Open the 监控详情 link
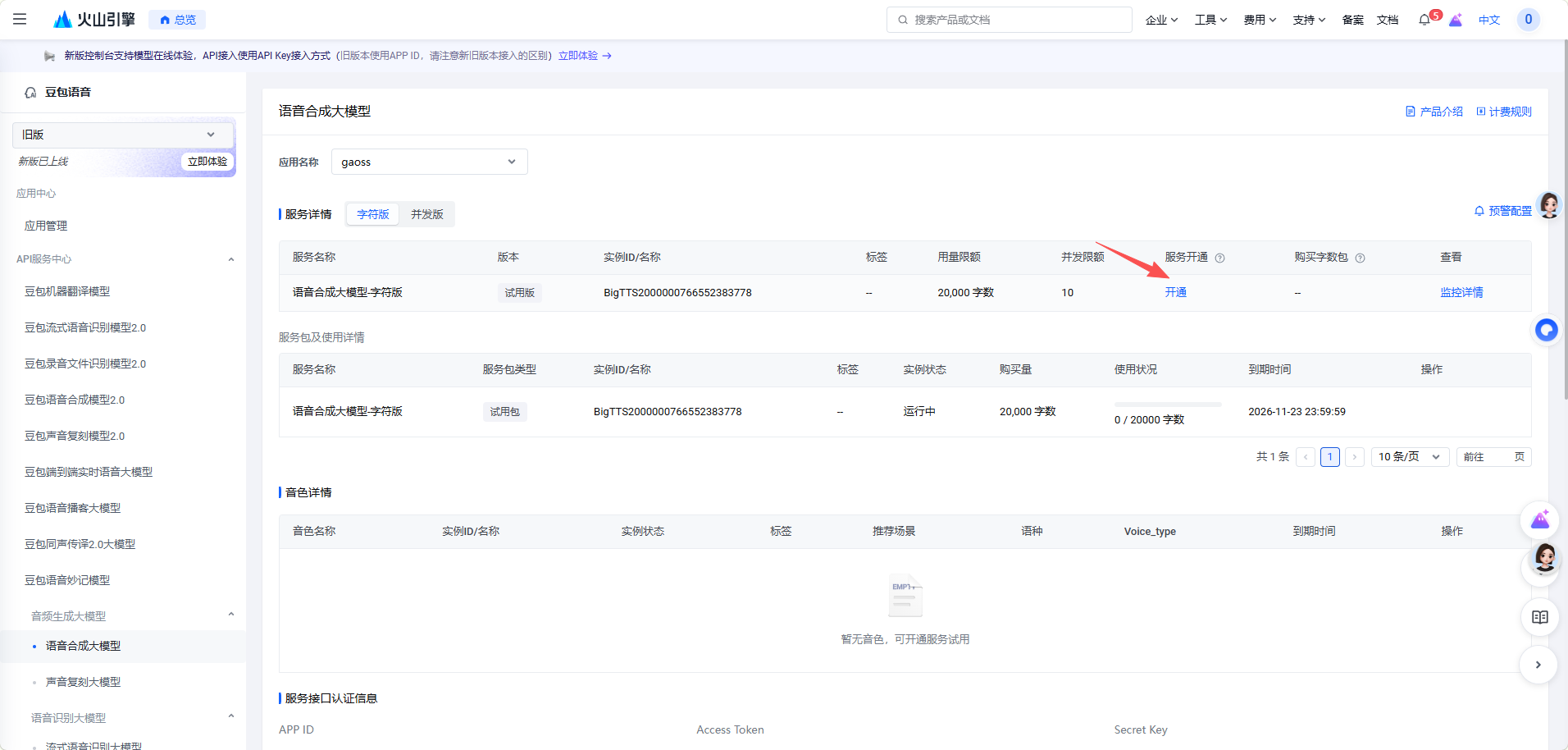This screenshot has width=1568, height=750. [x=1461, y=292]
